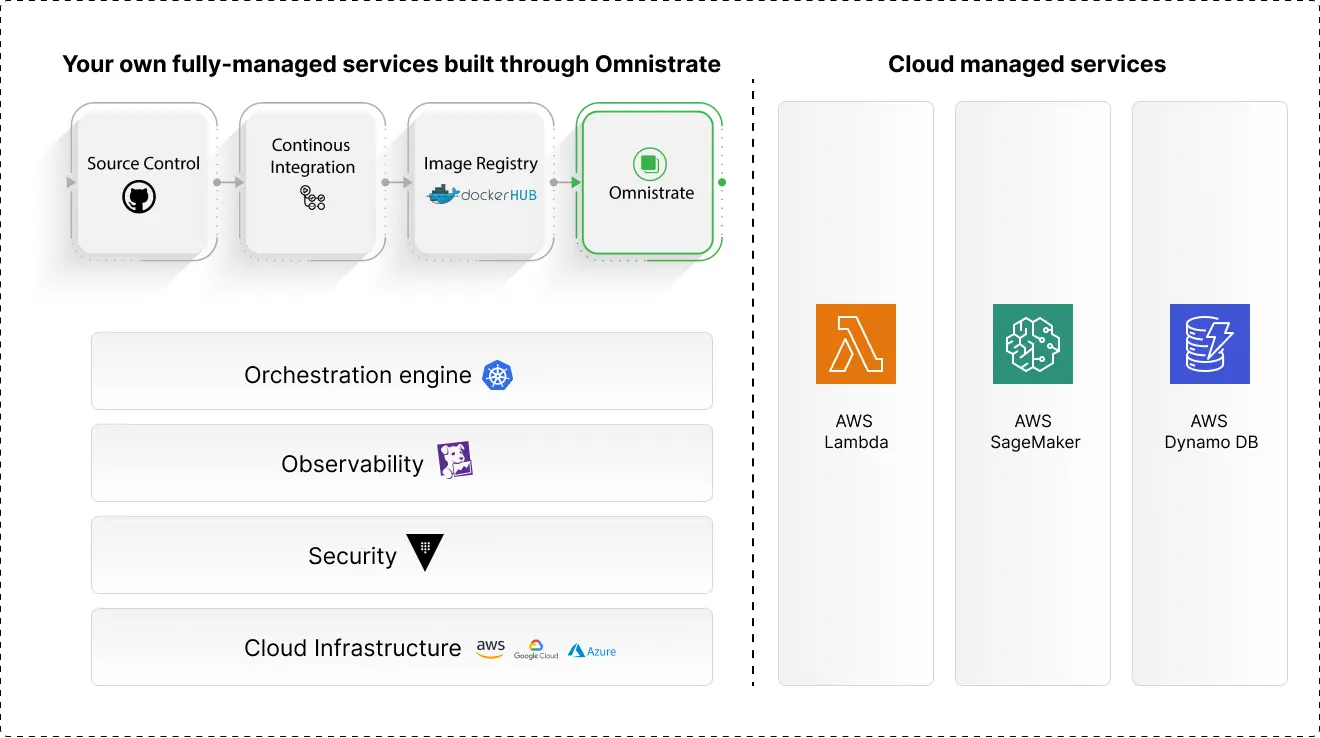The image size is (1320, 738).
Task: Select the Image Registry card
Action: click(x=481, y=182)
